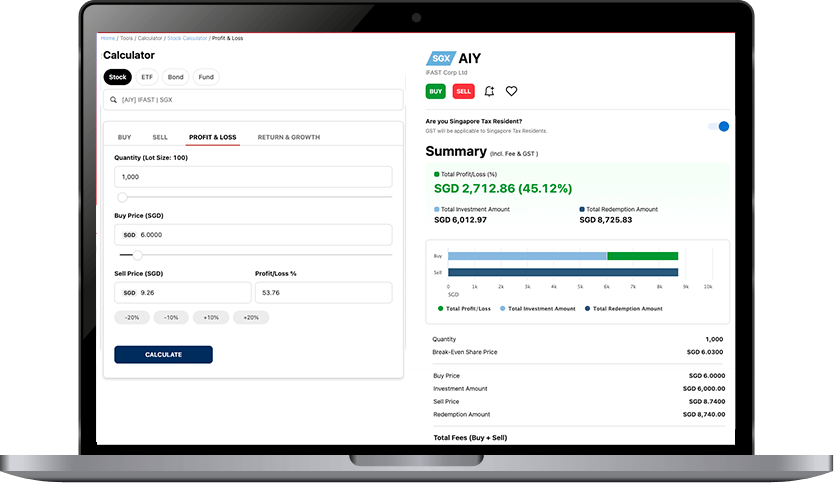Click the 'SGD 2,712.86 (45.12%)' profit value
834x483 pixels.
click(503, 188)
